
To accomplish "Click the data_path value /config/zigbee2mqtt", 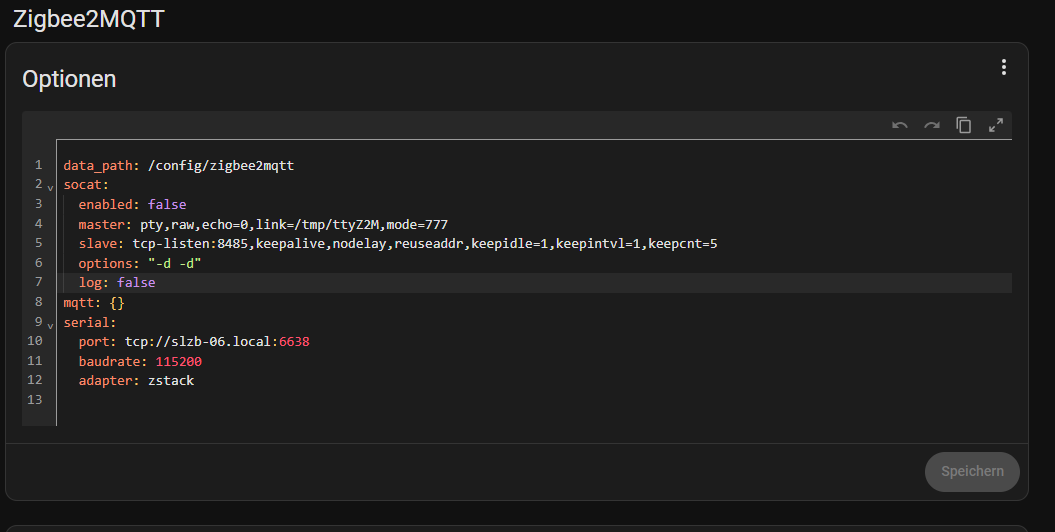I will point(221,165).
